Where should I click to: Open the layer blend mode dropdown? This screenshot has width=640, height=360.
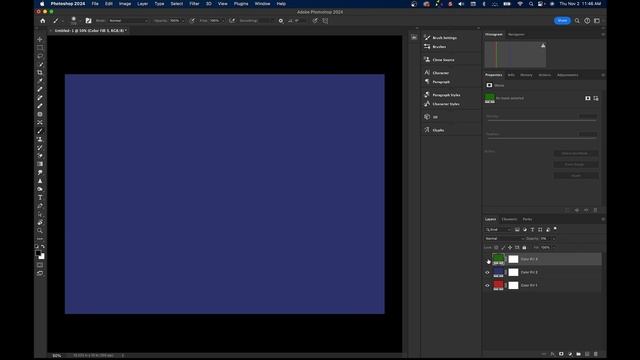point(504,238)
